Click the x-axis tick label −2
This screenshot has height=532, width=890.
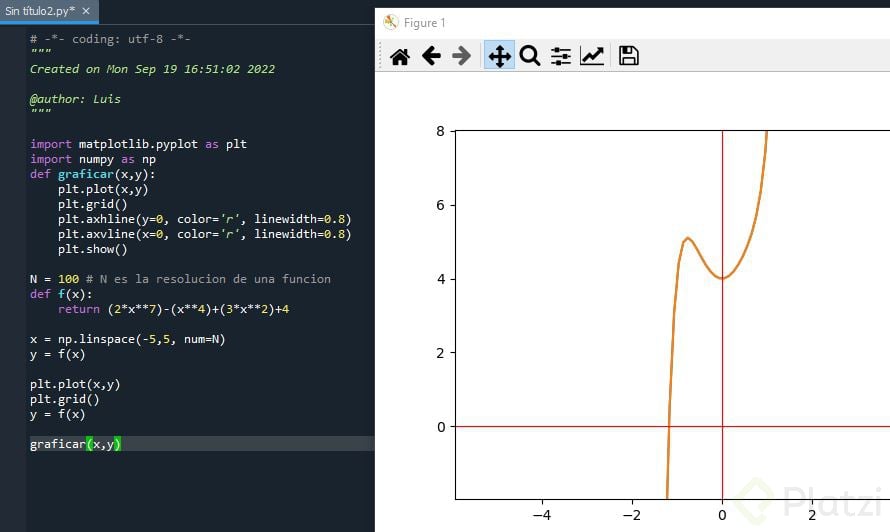click(x=632, y=515)
